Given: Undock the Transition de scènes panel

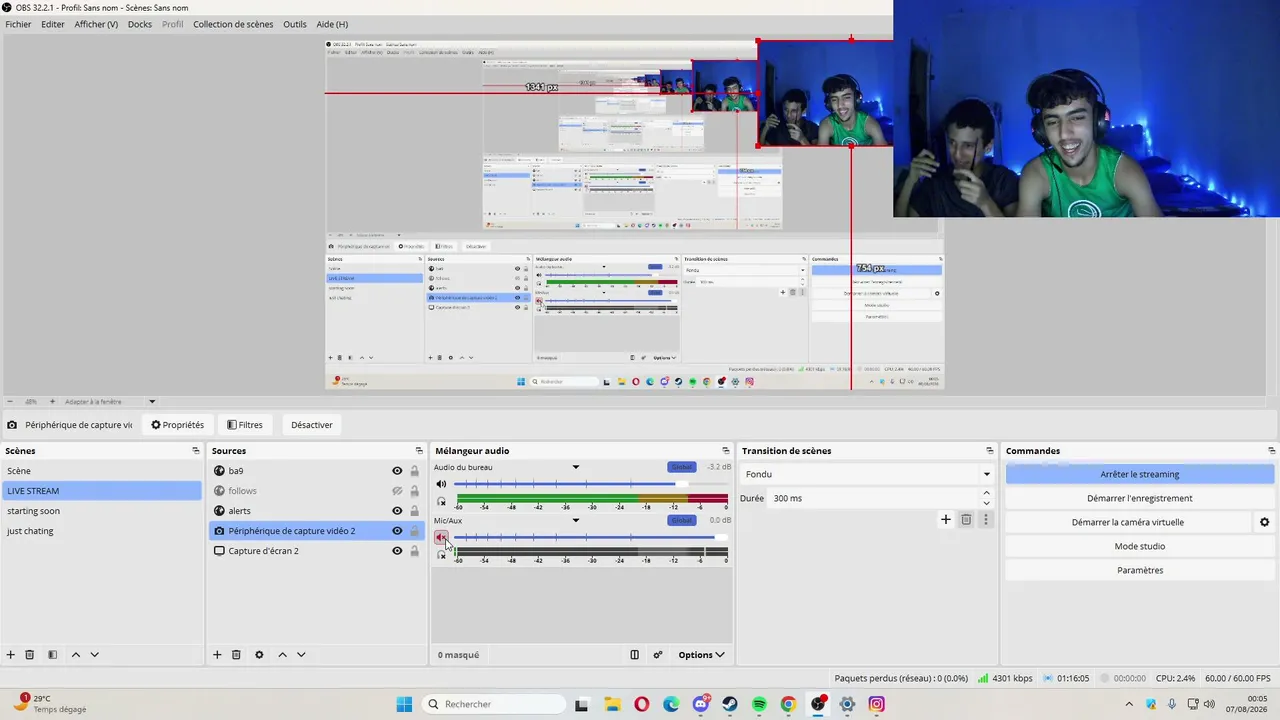Looking at the screenshot, I should click(x=990, y=451).
